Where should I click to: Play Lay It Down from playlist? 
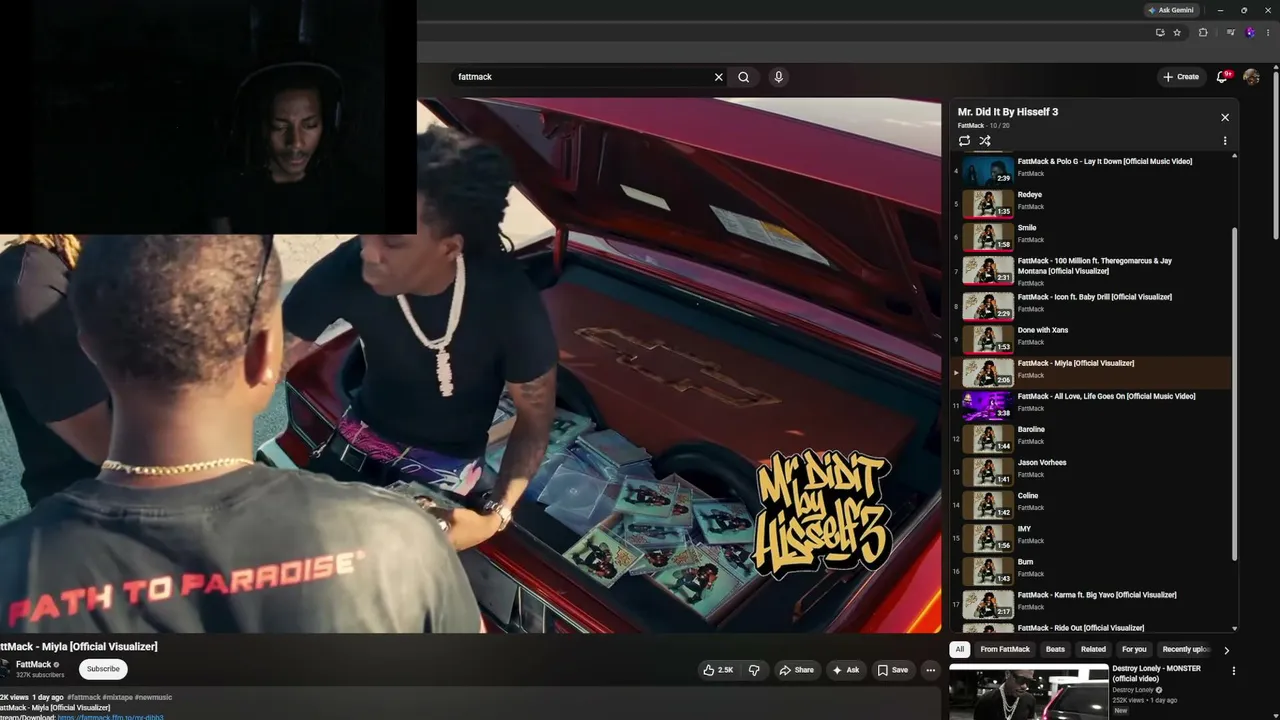1091,171
